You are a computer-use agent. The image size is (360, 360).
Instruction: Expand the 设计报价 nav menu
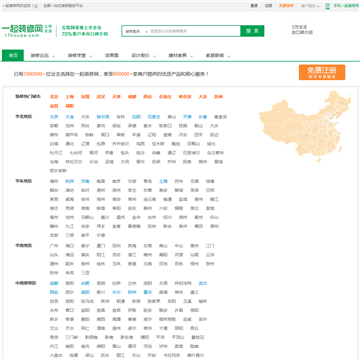(143, 56)
